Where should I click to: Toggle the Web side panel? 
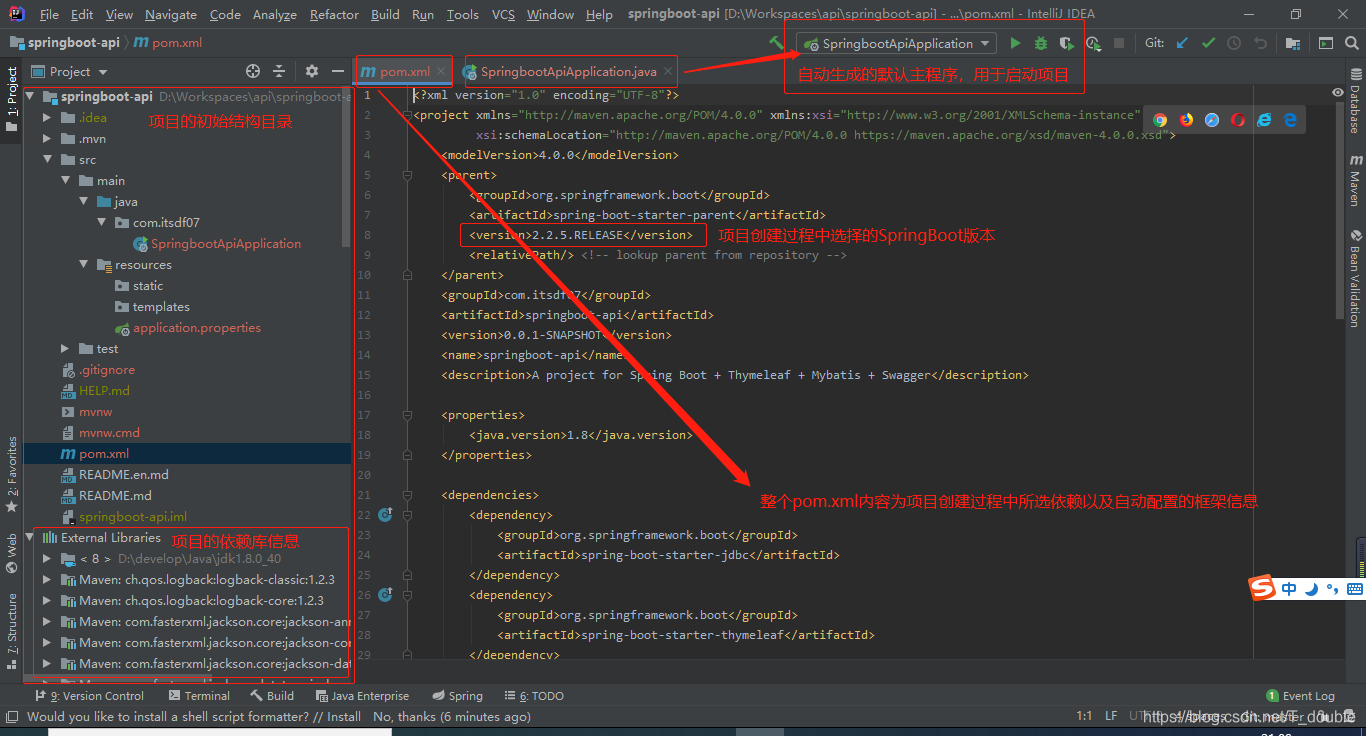point(11,553)
